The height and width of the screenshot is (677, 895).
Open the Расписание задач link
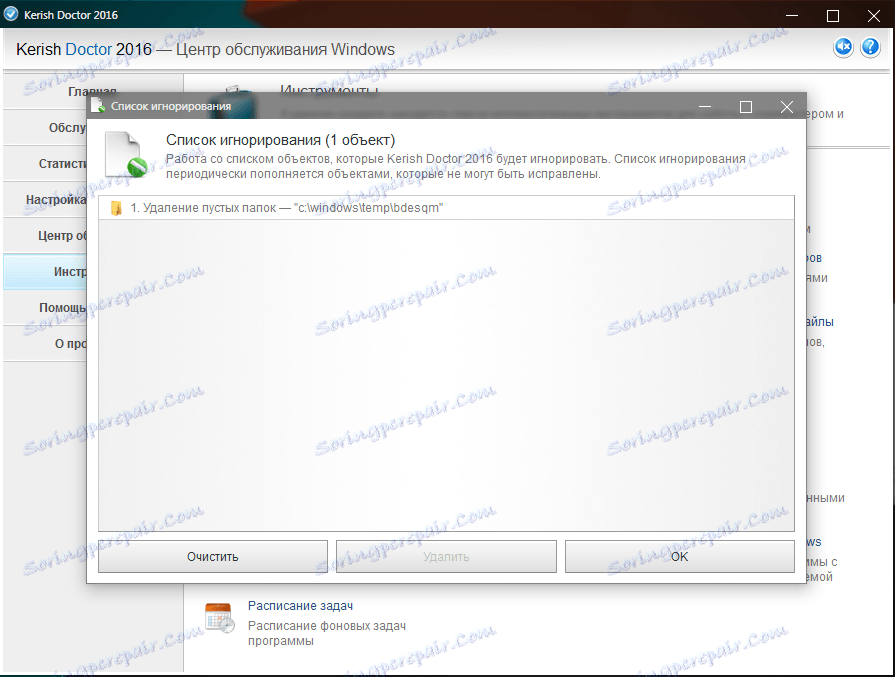pos(300,606)
